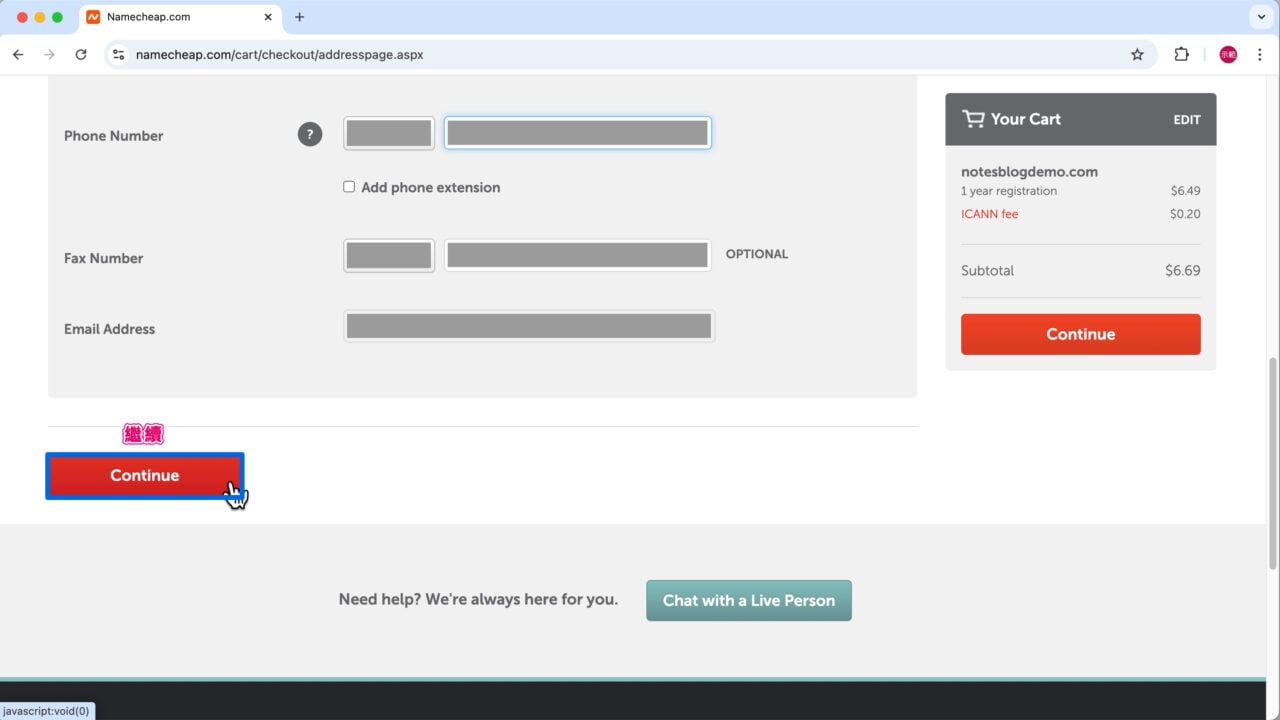
Task: Open the Chrome three-dot menu
Action: point(1259,55)
